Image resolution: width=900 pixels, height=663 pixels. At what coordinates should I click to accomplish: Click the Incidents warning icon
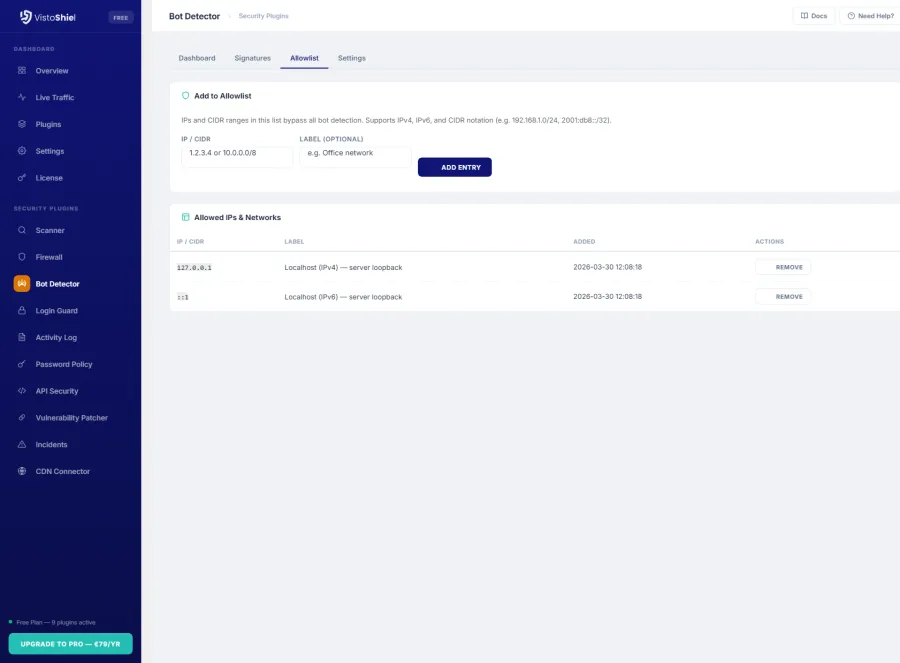click(22, 444)
